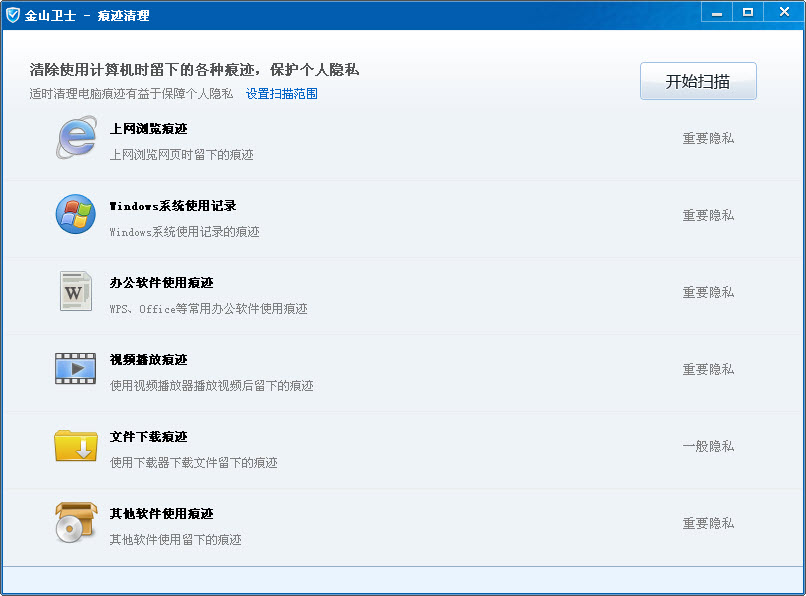
Task: Click the Word document office software icon
Action: point(76,291)
